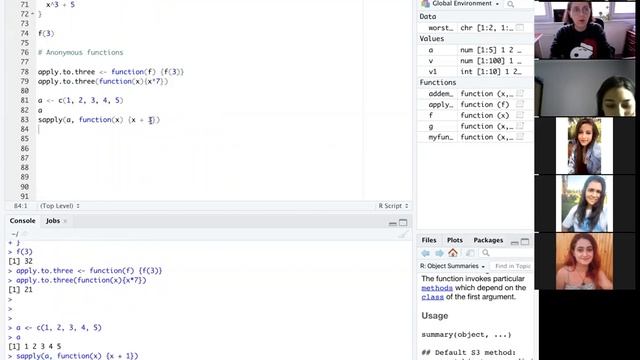Click the working directory arrow icon beside ~/
This screenshot has width=640, height=360.
(24, 234)
